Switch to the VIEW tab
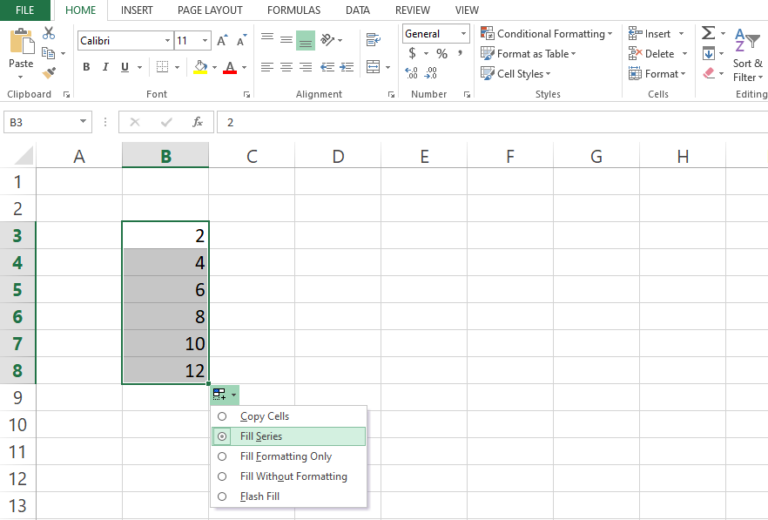The height and width of the screenshot is (520, 768). point(467,10)
